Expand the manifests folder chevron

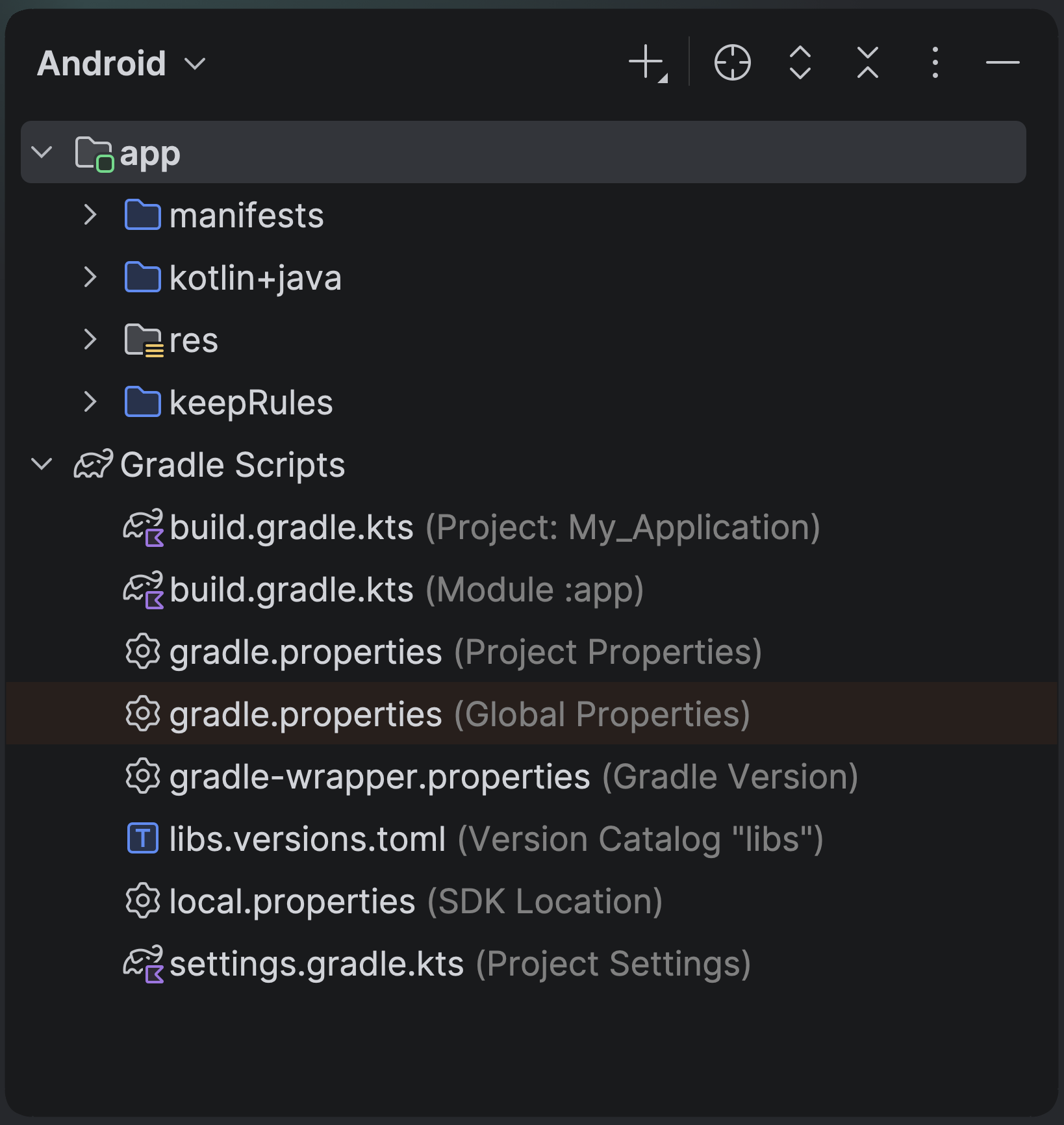coord(90,215)
